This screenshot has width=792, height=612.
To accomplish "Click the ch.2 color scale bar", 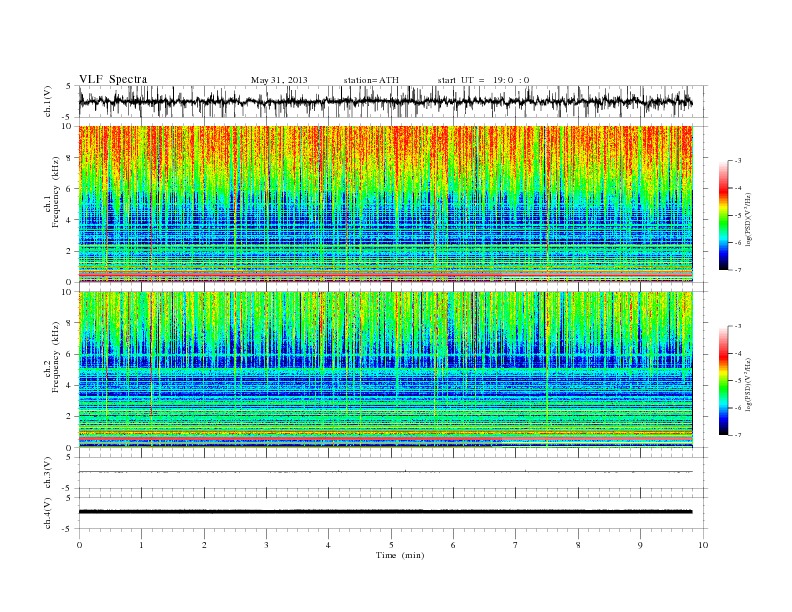I will 724,380.
